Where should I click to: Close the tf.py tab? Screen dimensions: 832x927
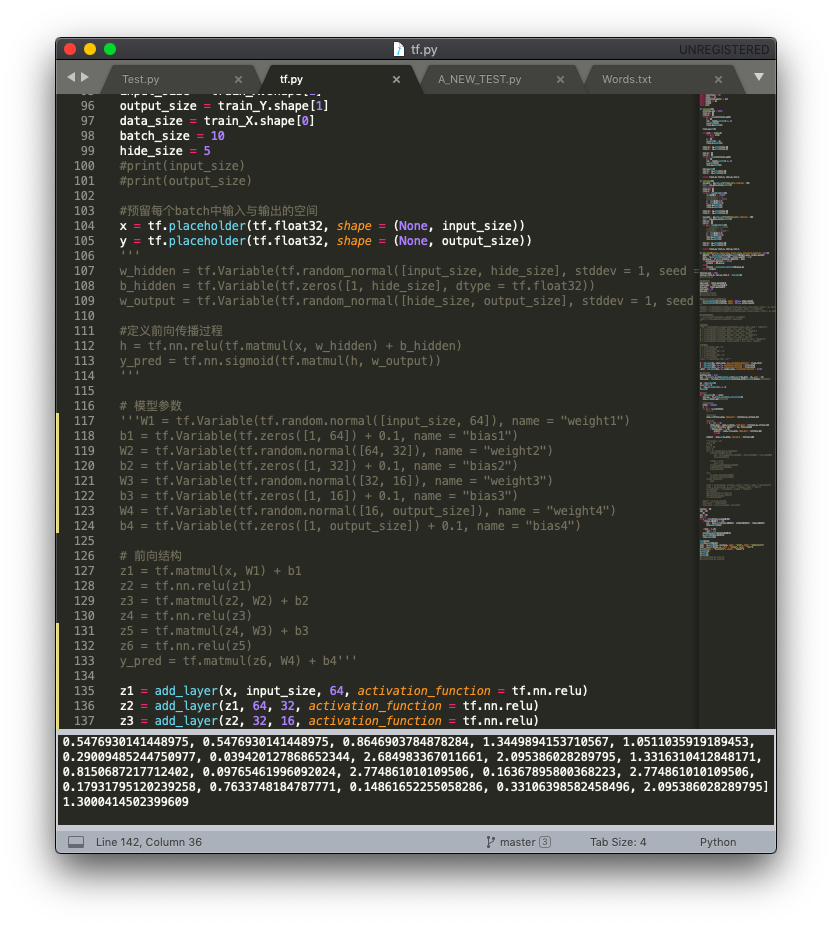coord(396,79)
